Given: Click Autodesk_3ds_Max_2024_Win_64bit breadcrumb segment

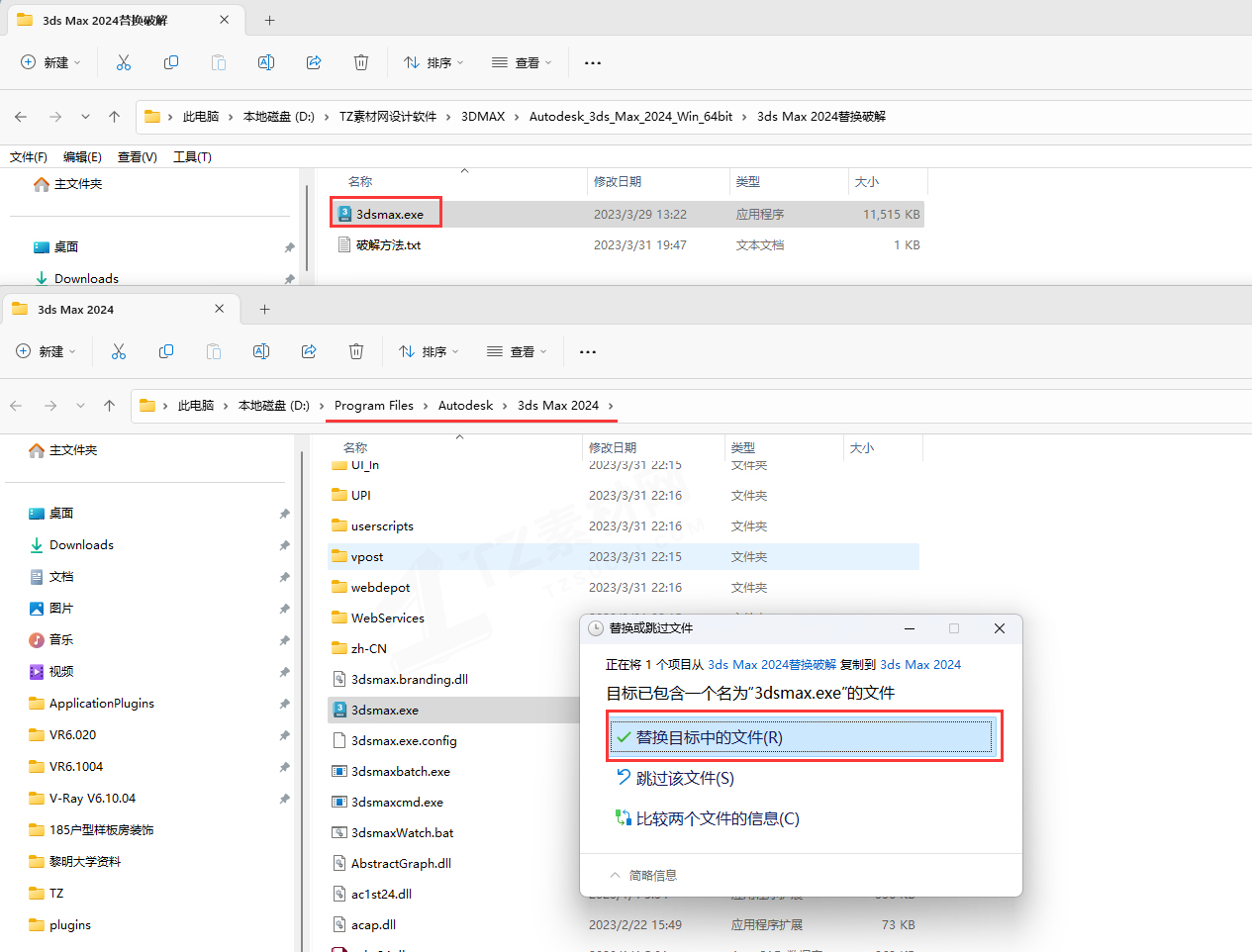Looking at the screenshot, I should pyautogui.click(x=630, y=117).
